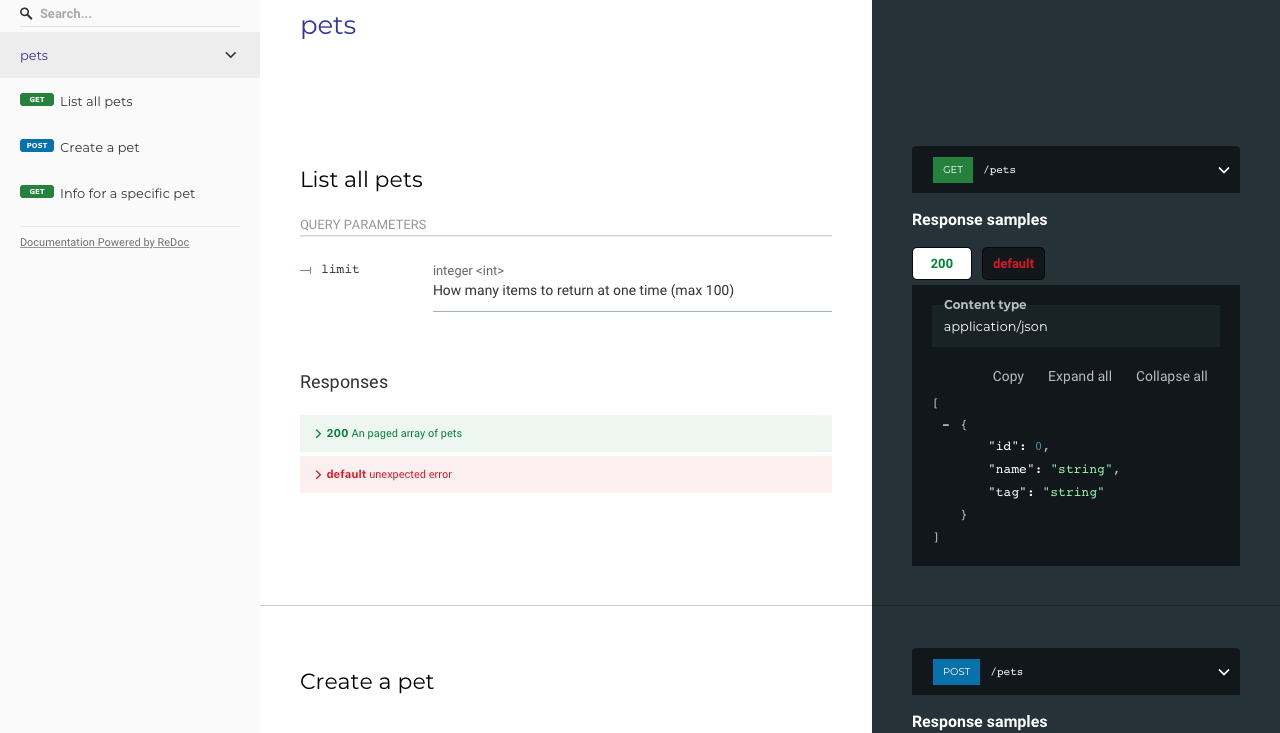This screenshot has width=1280, height=733.
Task: Click the QUERY PARAMETERS label
Action: pyautogui.click(x=363, y=225)
